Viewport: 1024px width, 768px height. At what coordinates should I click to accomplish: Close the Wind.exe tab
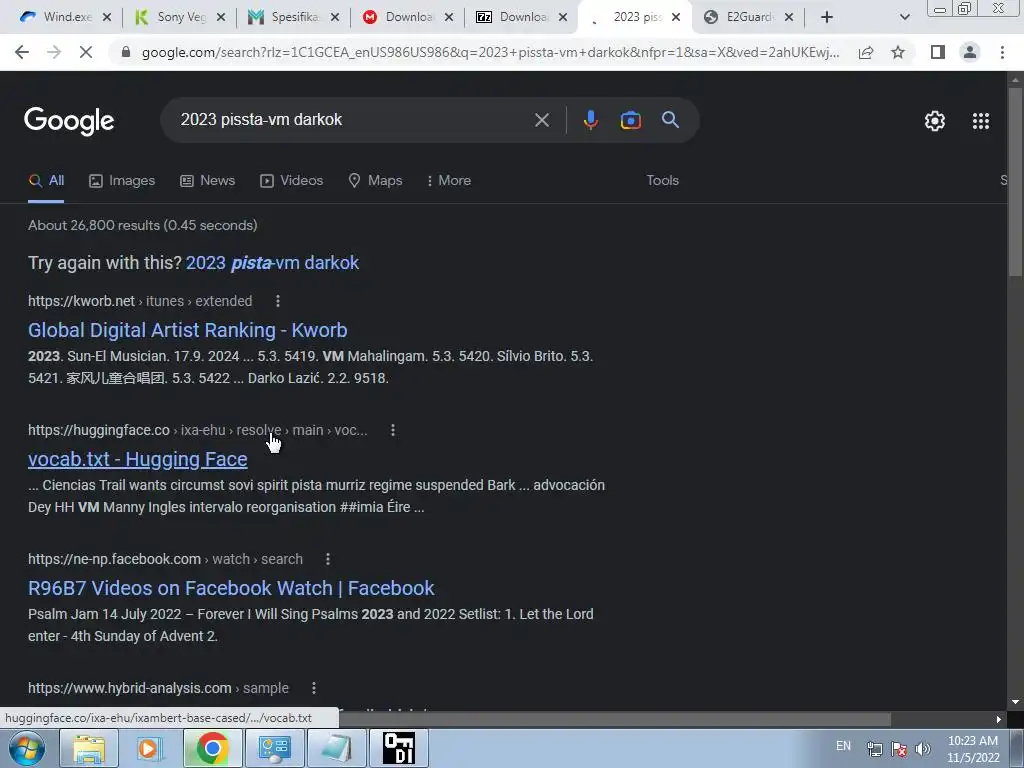click(107, 17)
